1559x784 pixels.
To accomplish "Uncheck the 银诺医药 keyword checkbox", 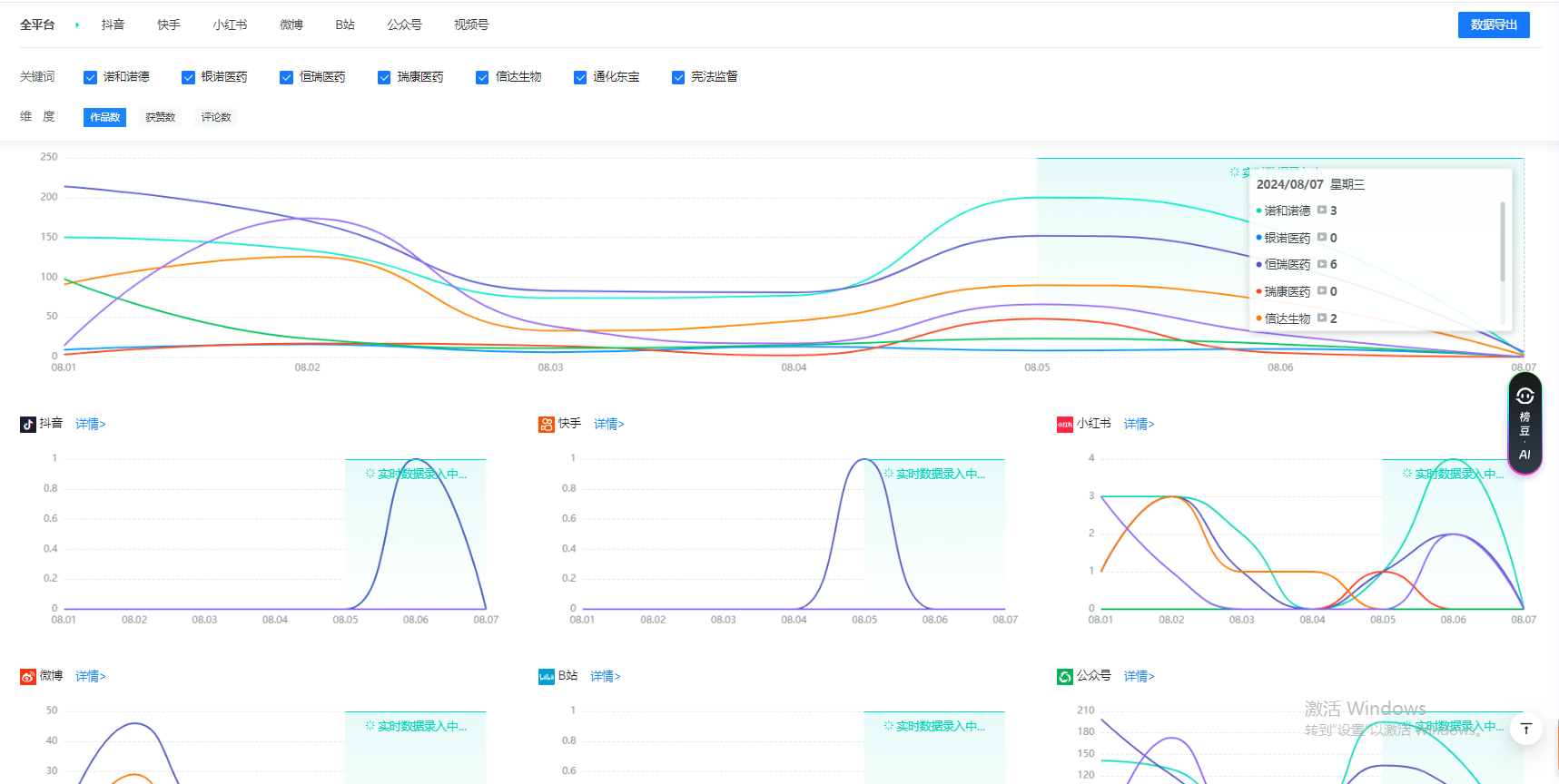I will pos(188,77).
